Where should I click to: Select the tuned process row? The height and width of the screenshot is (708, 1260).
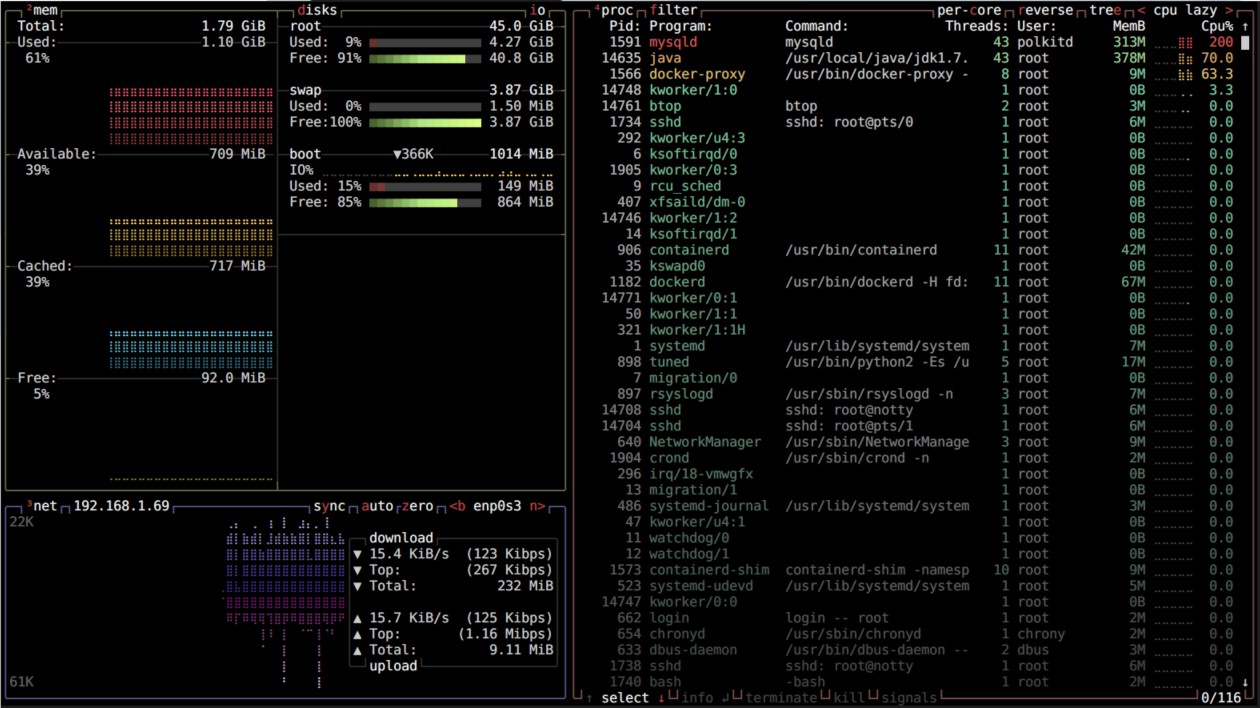click(917, 362)
